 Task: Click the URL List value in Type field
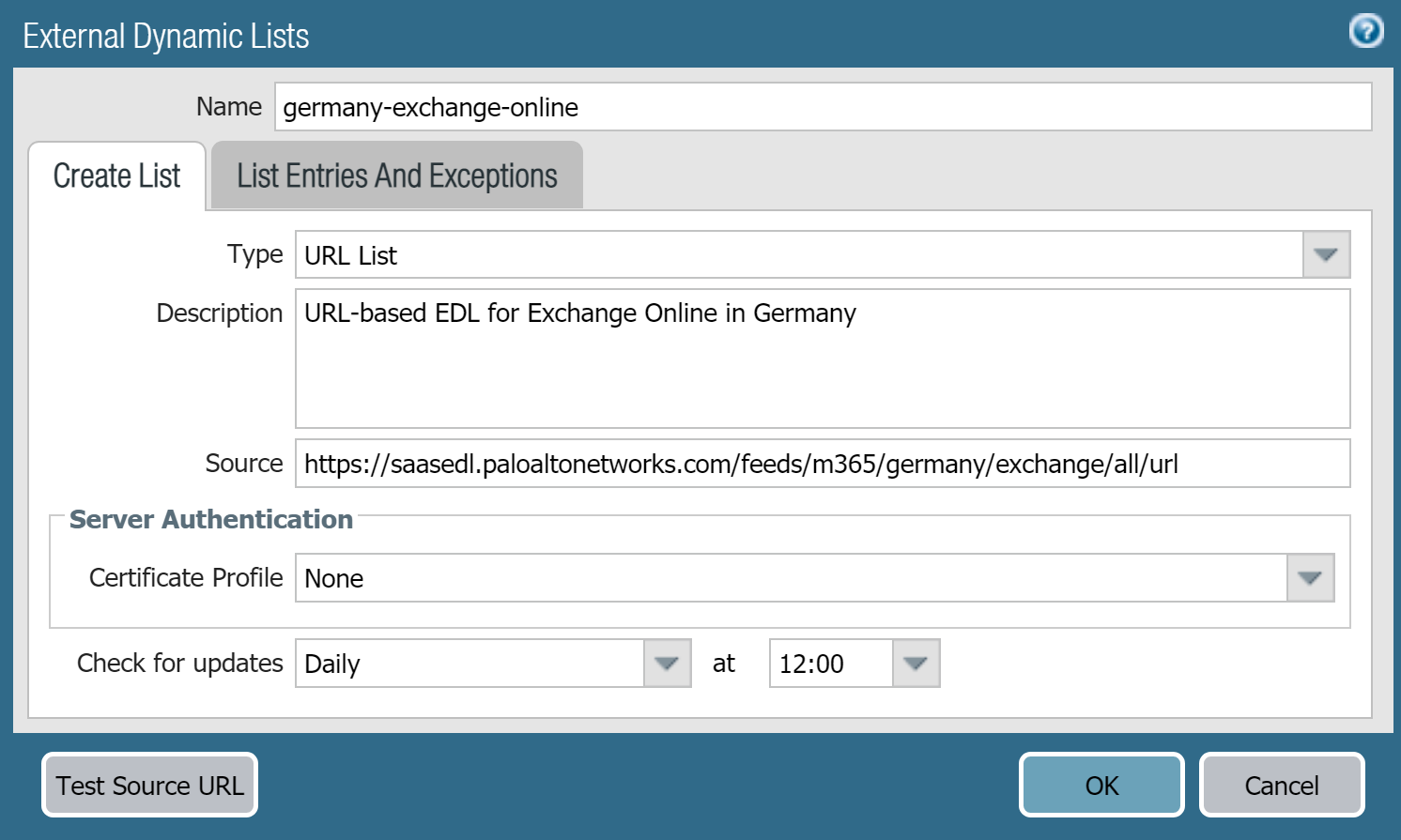pyautogui.click(x=798, y=255)
